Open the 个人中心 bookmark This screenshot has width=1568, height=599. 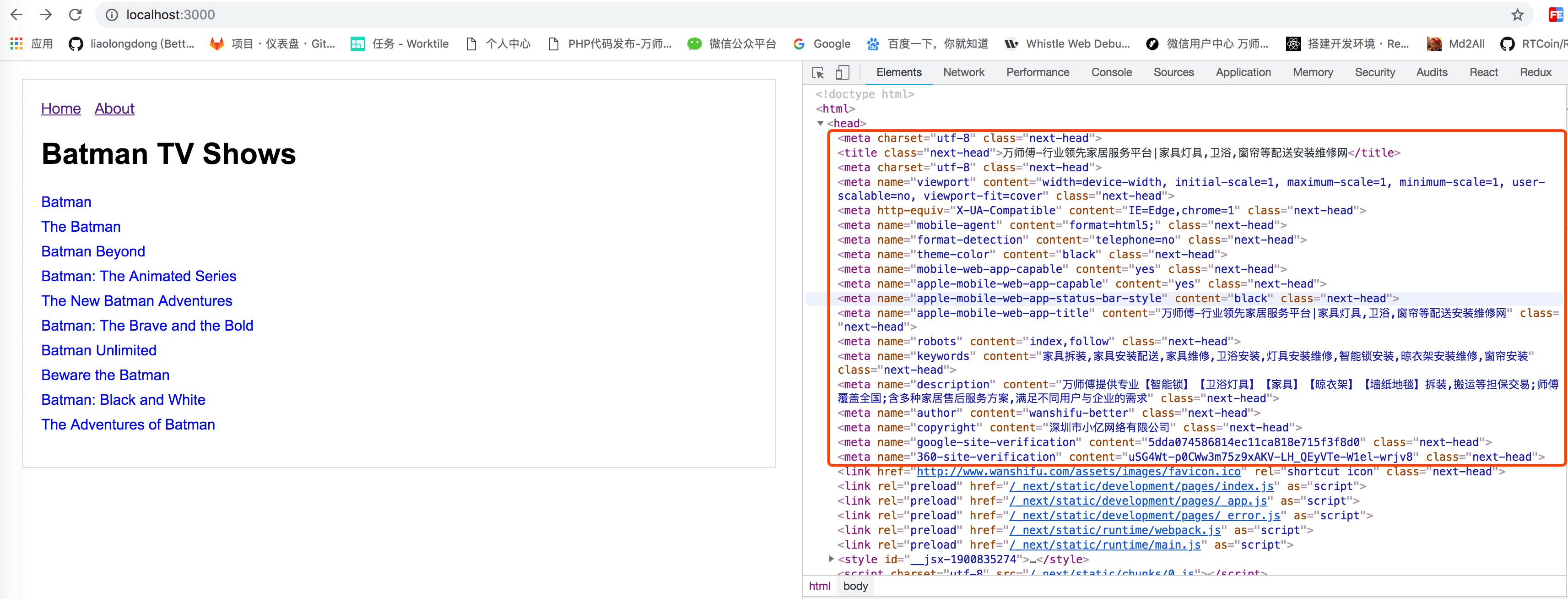coord(498,44)
